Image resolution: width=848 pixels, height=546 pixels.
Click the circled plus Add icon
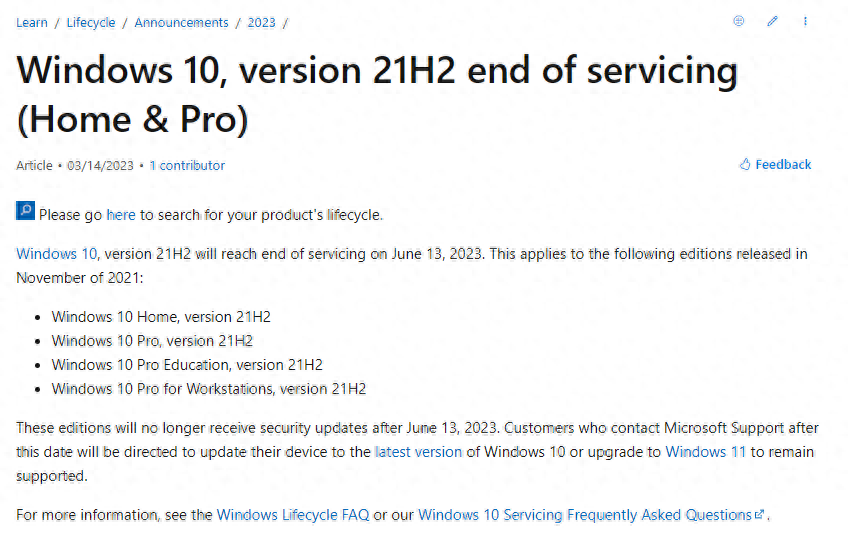point(739,21)
